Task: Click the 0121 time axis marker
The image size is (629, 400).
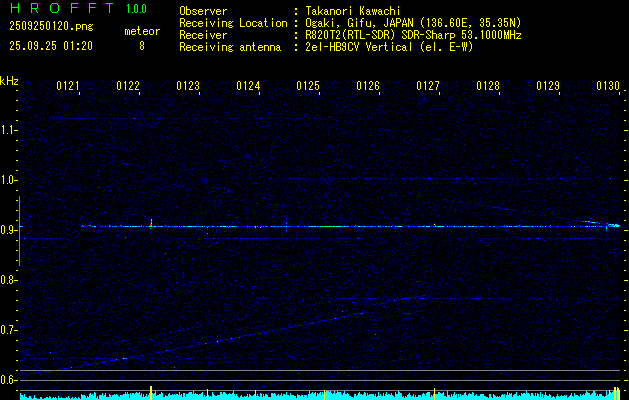Action: click(x=67, y=86)
